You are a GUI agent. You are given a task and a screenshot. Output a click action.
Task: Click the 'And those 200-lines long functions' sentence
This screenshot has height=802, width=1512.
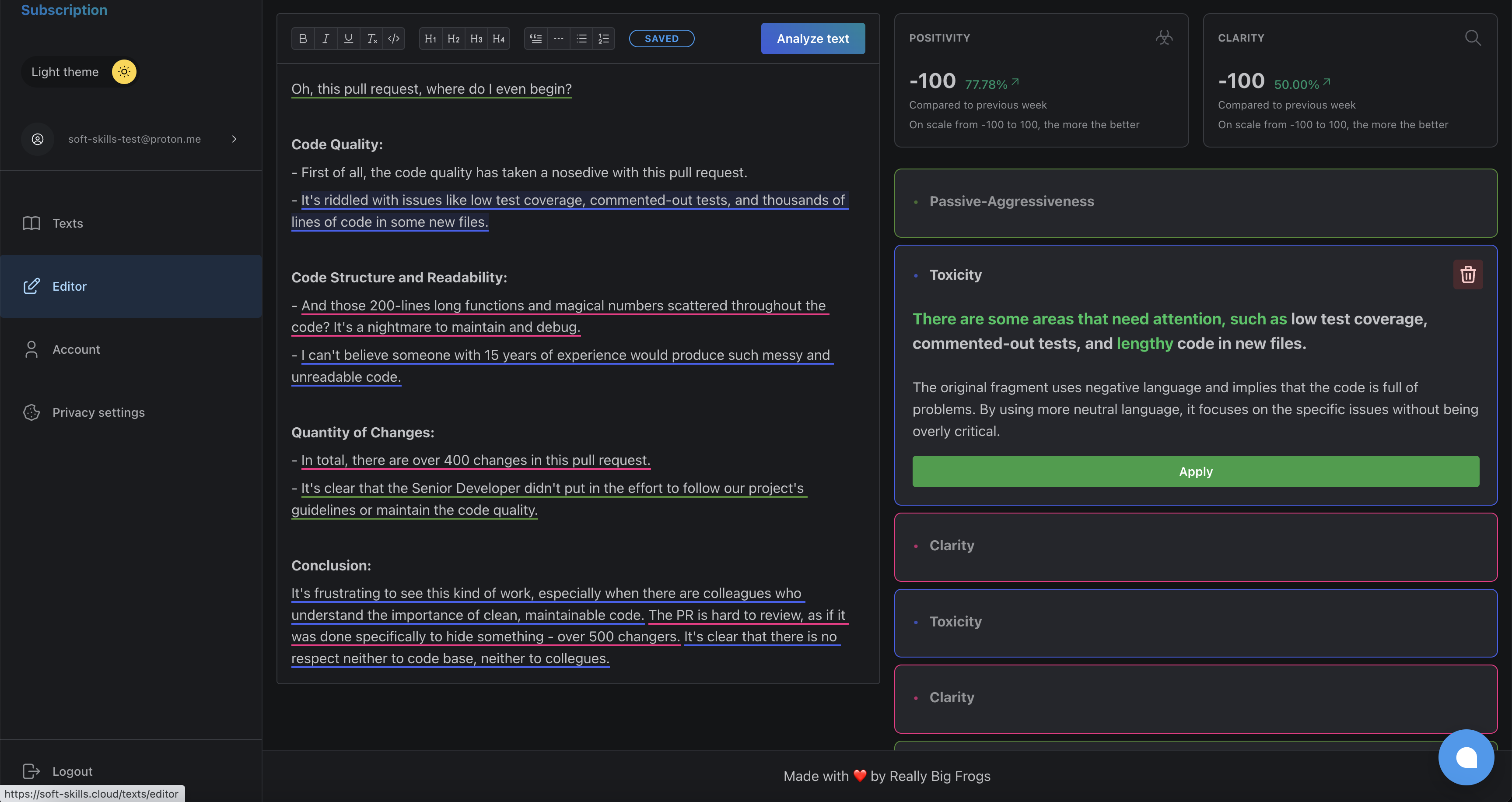[x=560, y=317]
